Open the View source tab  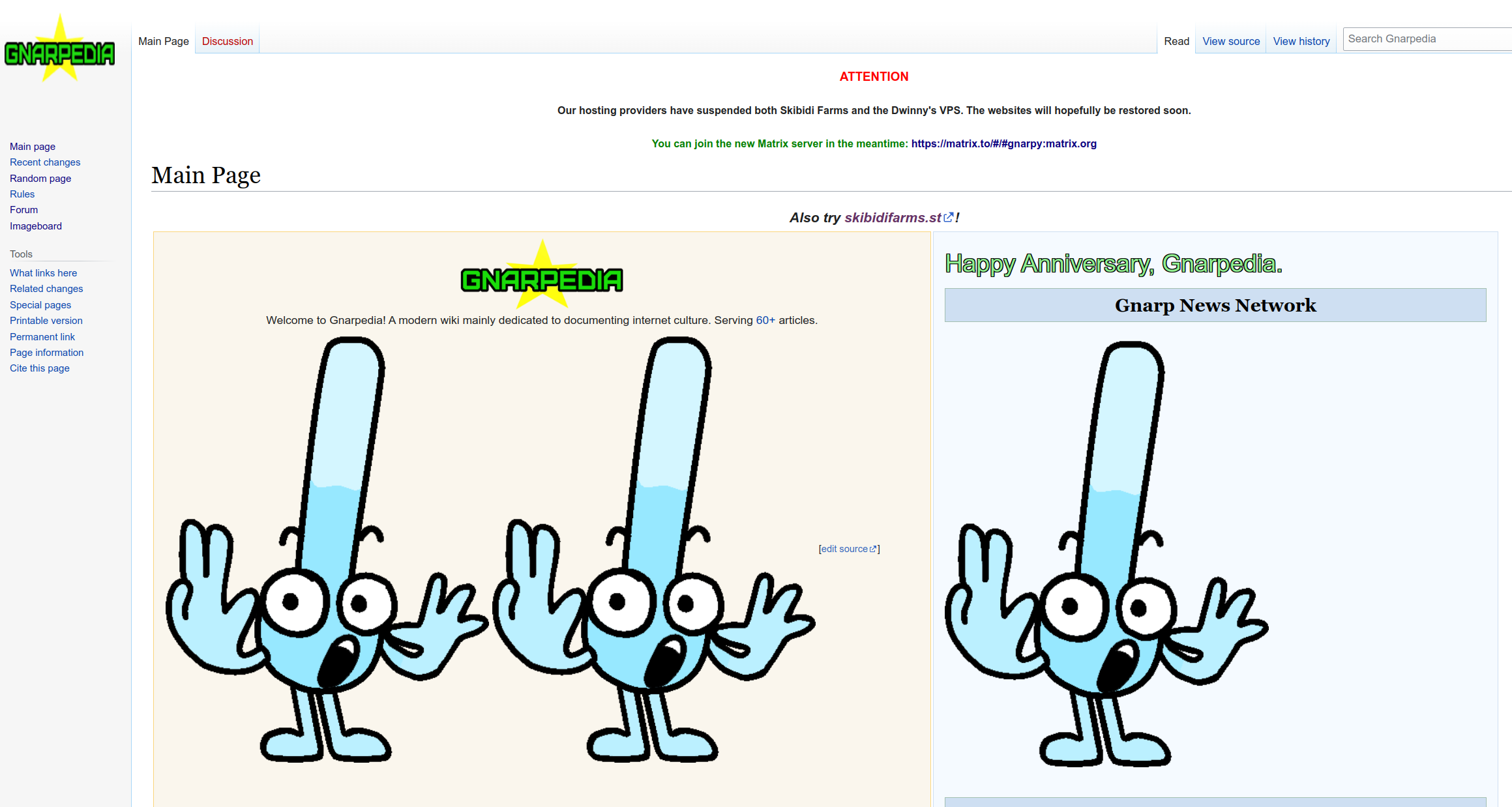1230,41
